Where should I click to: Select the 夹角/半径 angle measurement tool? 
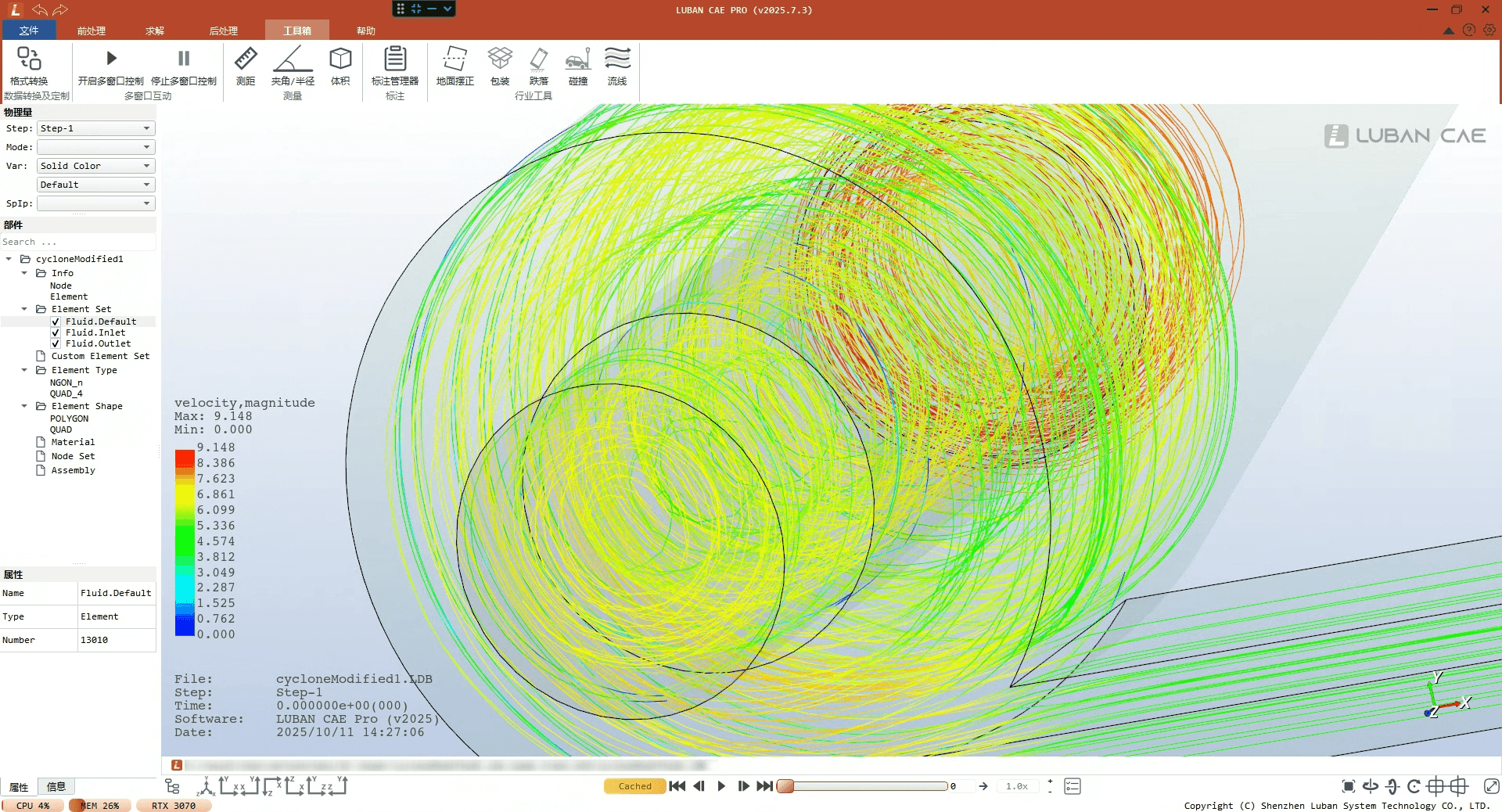(x=293, y=59)
